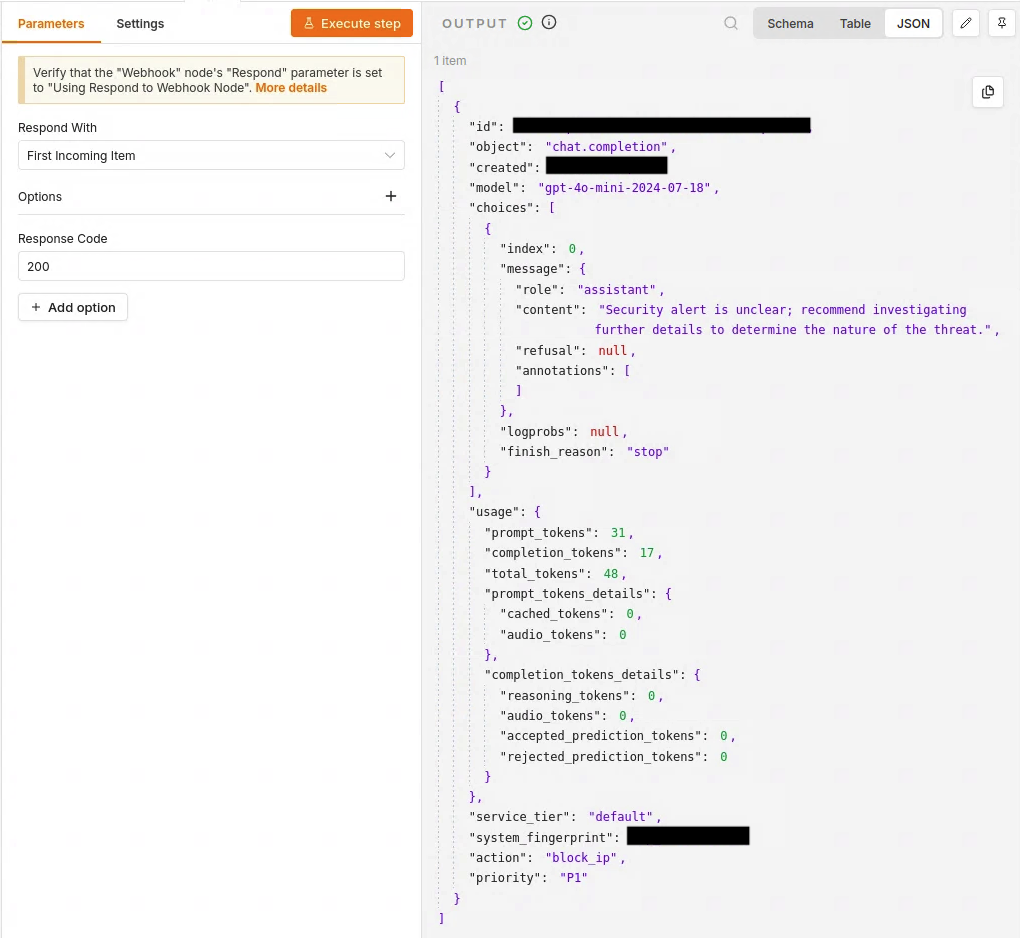Click the plus icon beside Options
The height and width of the screenshot is (938, 1020).
coord(391,196)
